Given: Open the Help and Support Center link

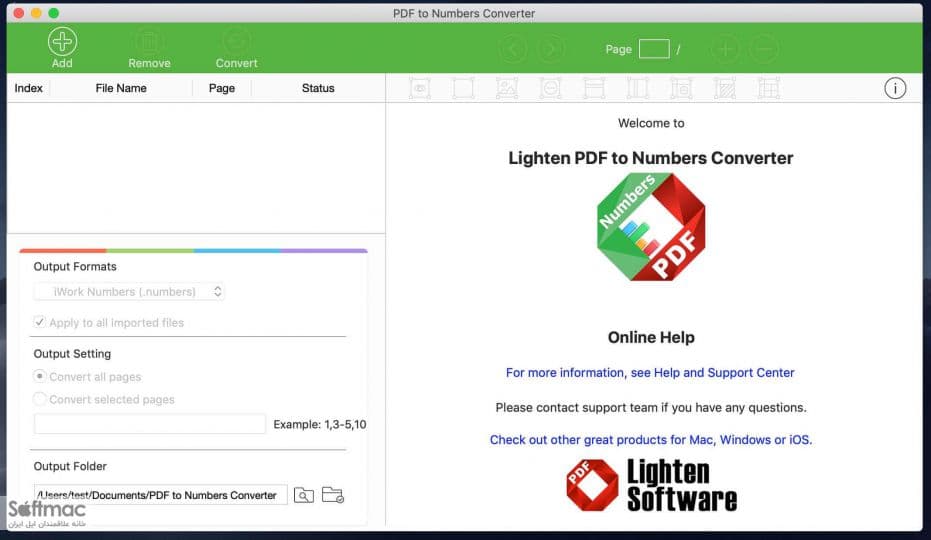Looking at the screenshot, I should [x=650, y=372].
